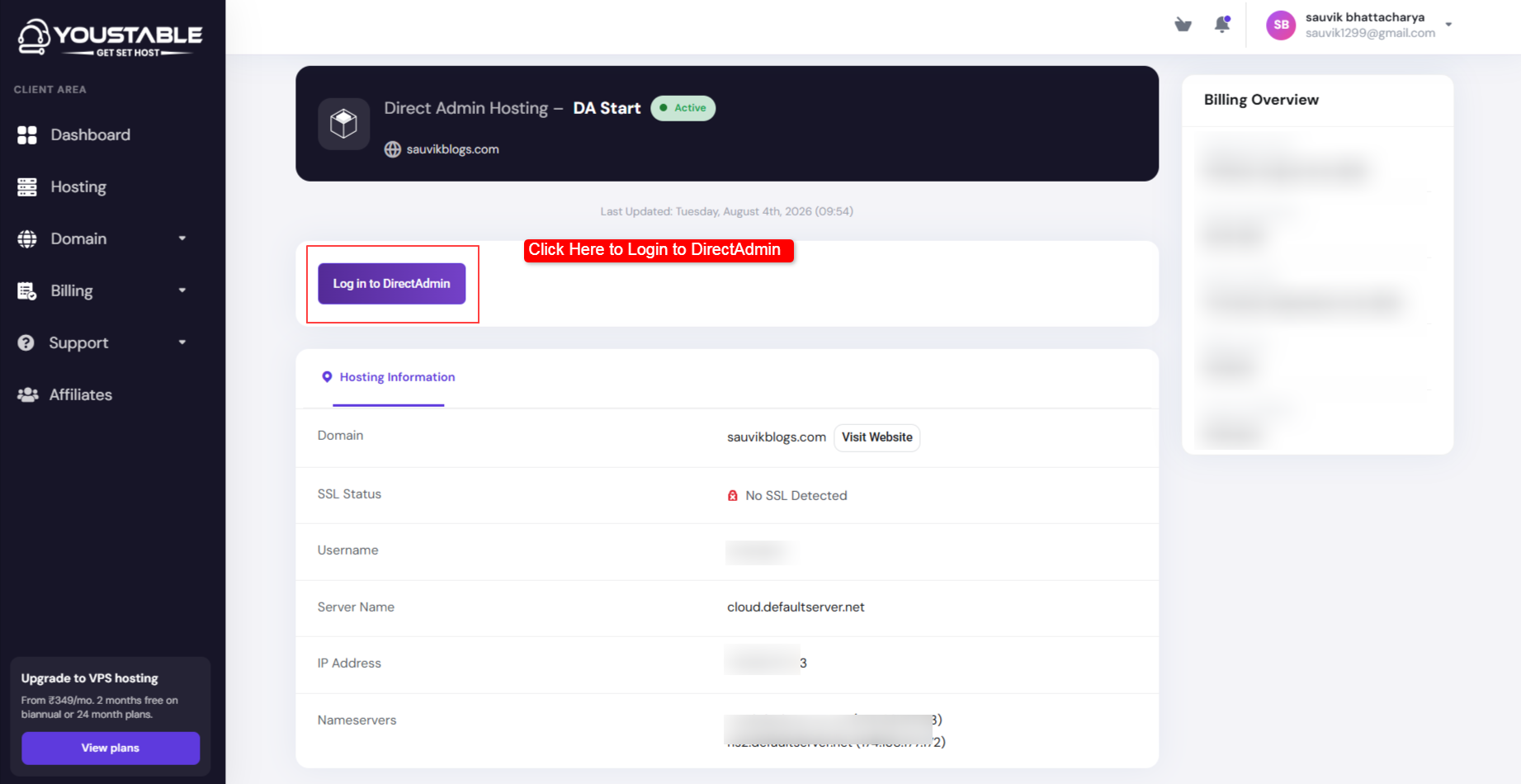Click the Domain globe icon in sidebar
Screen dimensions: 1521x784
coord(27,239)
